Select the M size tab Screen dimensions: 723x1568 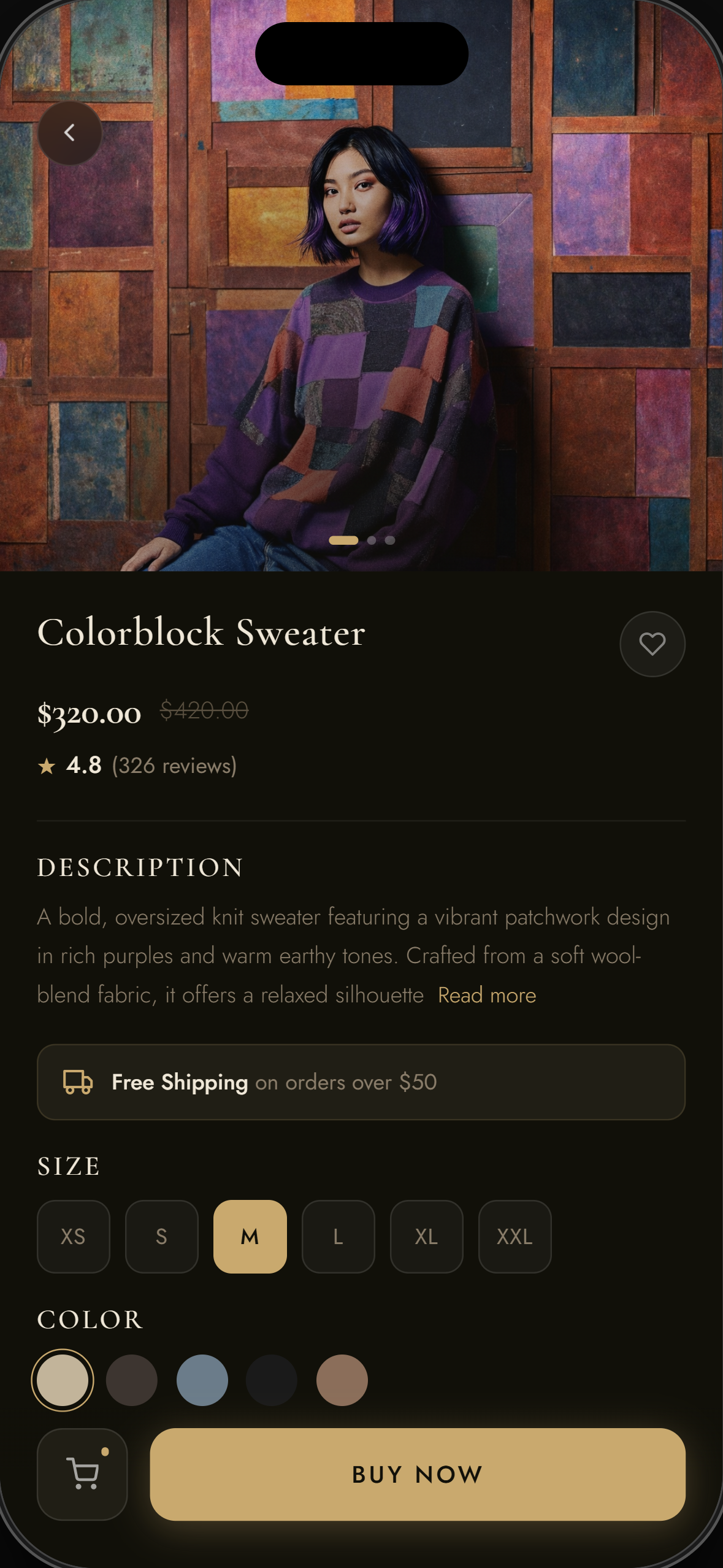click(x=250, y=1236)
